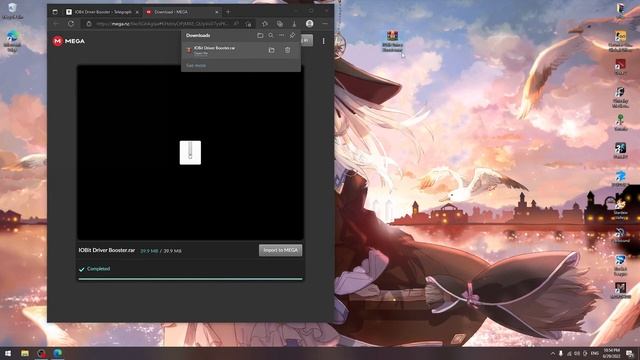Delete the IObit Driver Booster.rar download
Image resolution: width=640 pixels, height=360 pixels.
[x=287, y=50]
